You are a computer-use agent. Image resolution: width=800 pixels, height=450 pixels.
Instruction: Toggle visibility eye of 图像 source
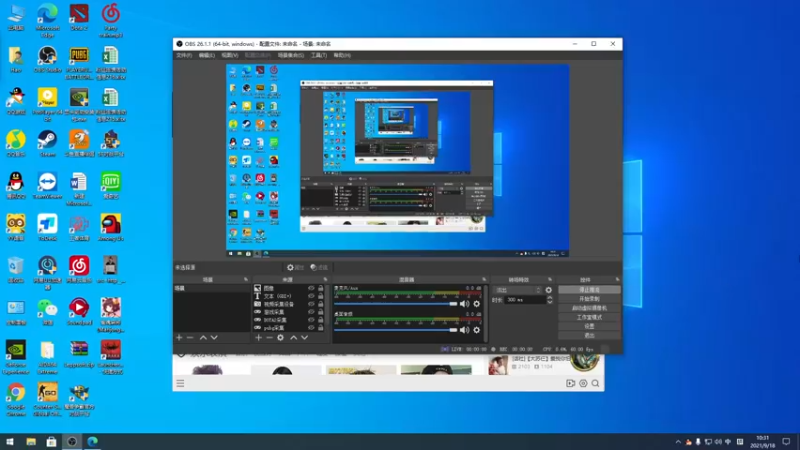pyautogui.click(x=311, y=288)
